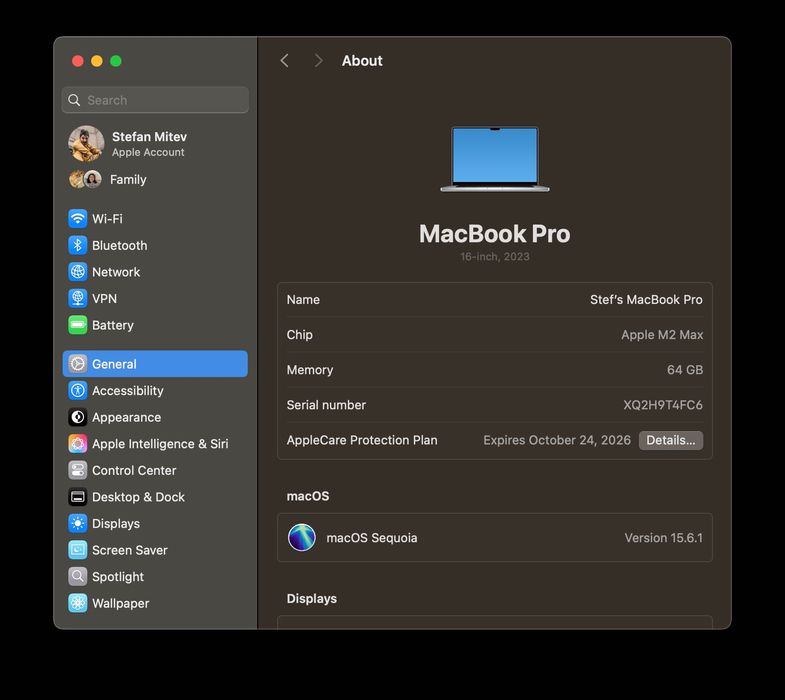Click the Family avatars icon
The height and width of the screenshot is (700, 785).
[x=85, y=179]
